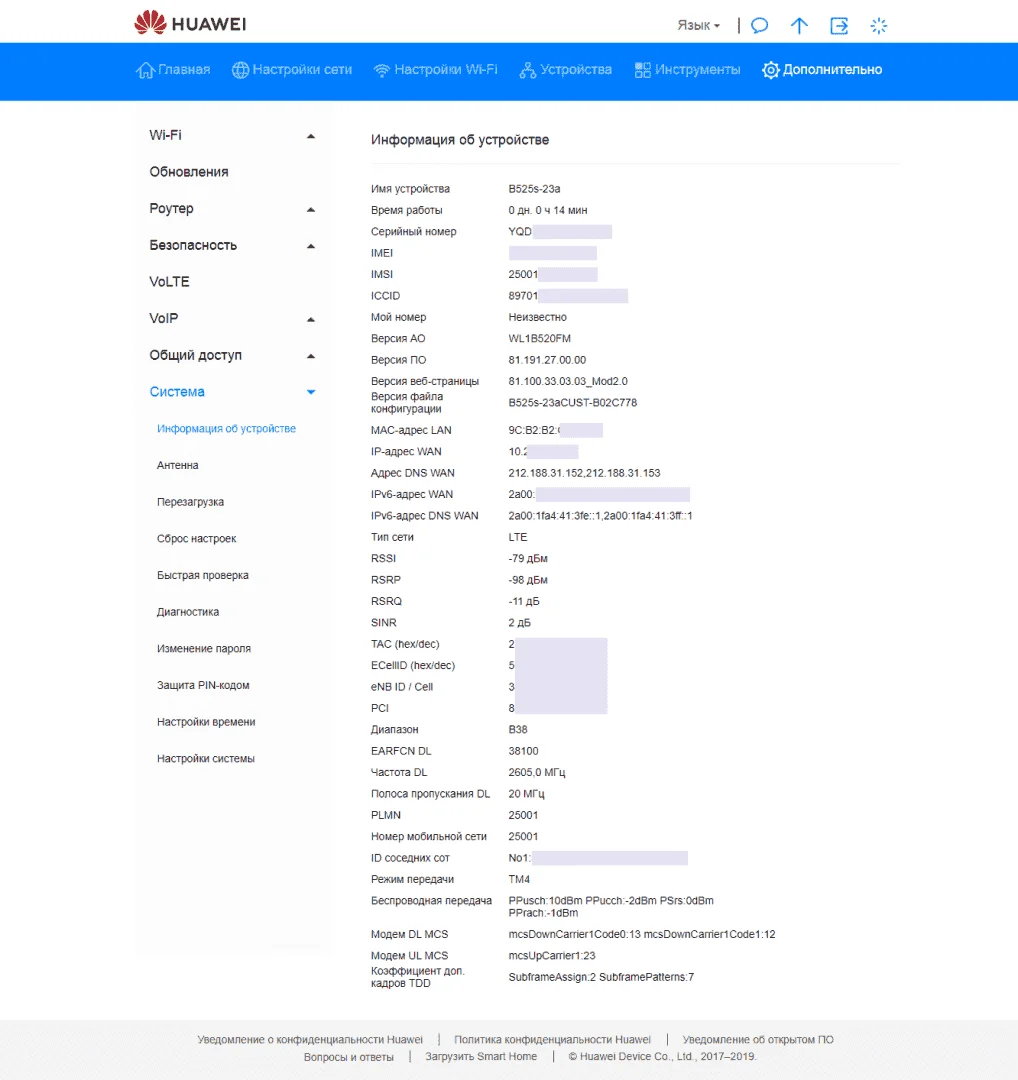The height and width of the screenshot is (1080, 1018).
Task: Click the gear icon beside Дополнительно
Action: pyautogui.click(x=770, y=70)
